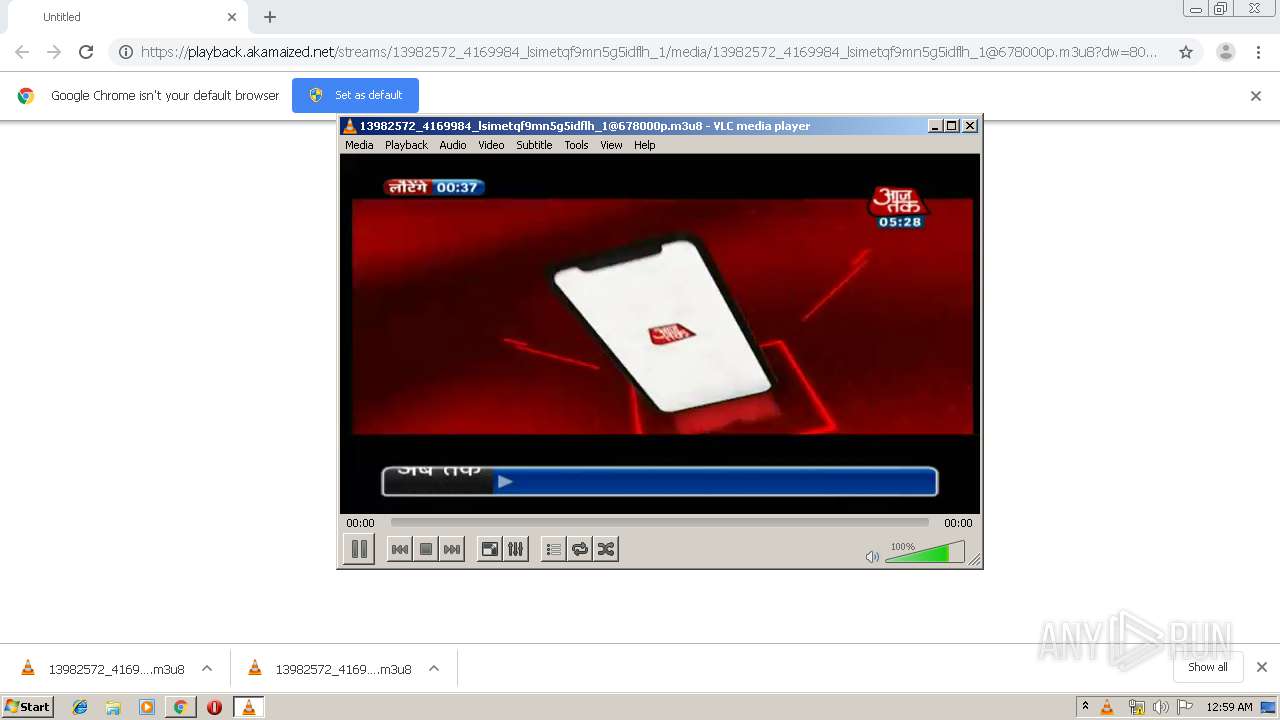This screenshot has width=1280, height=720.
Task: Bookmark this page with star
Action: tap(1186, 52)
